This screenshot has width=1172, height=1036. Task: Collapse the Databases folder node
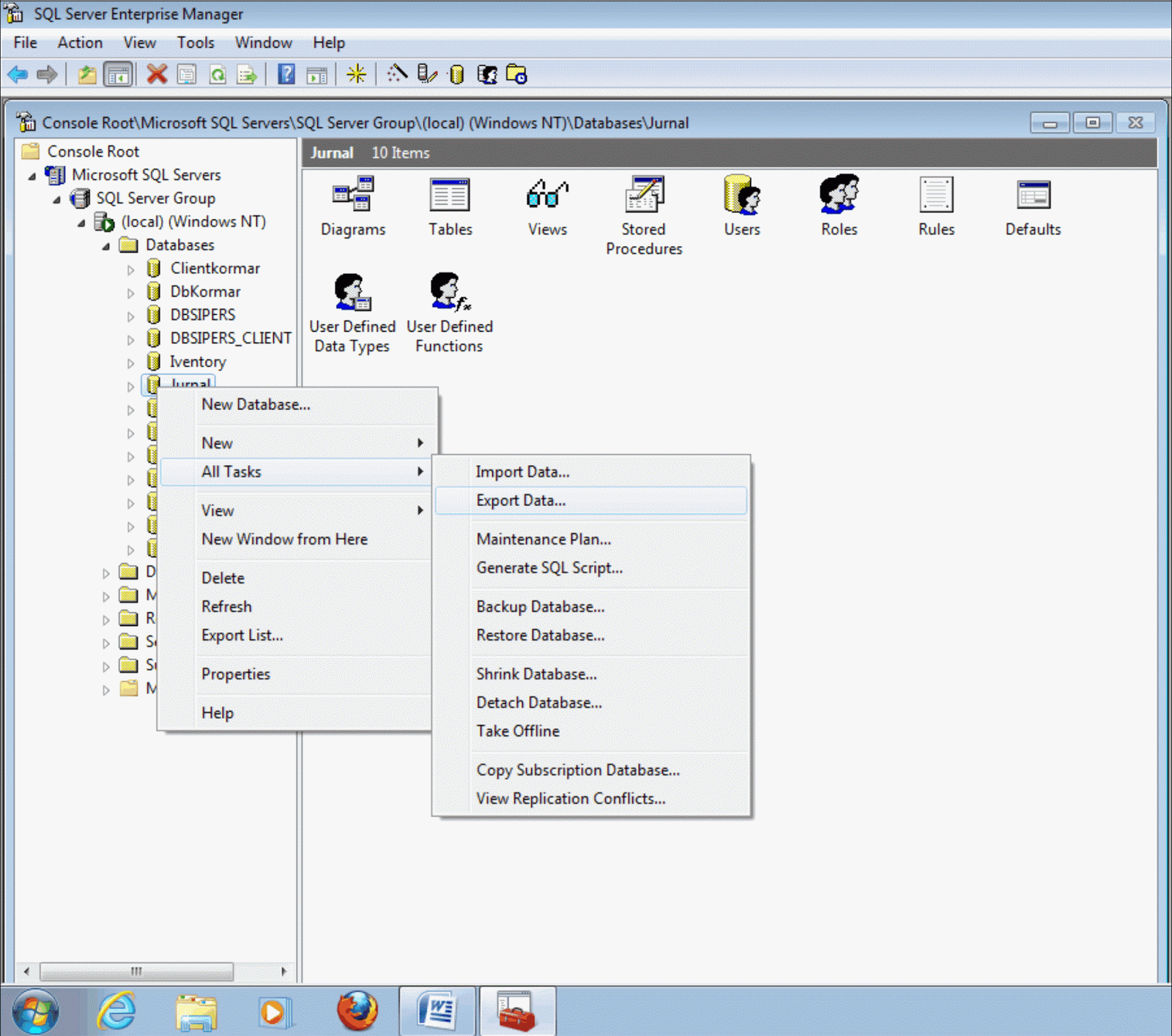(106, 247)
